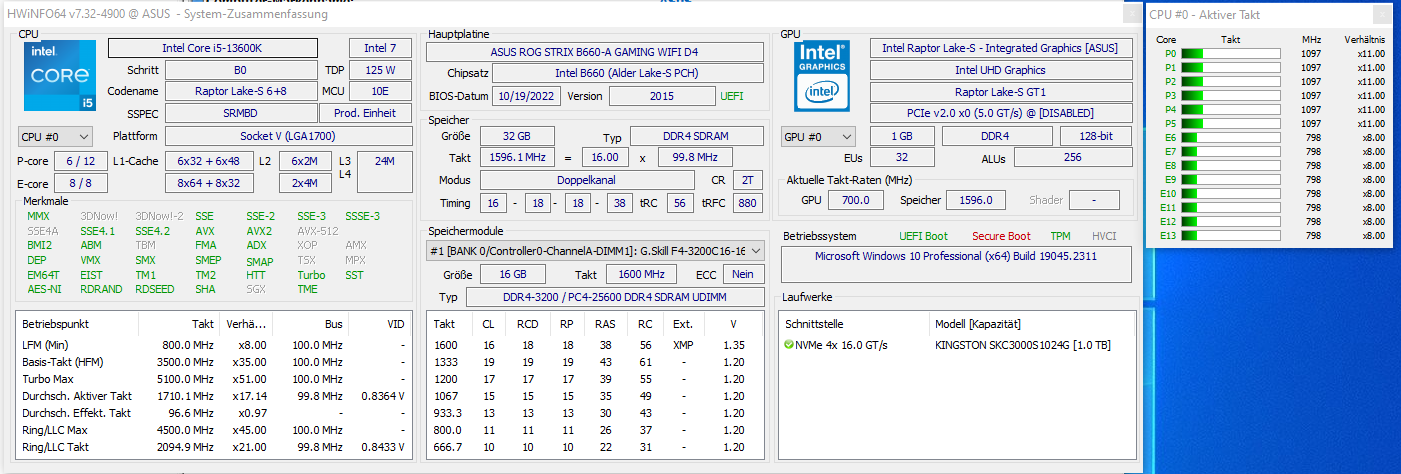Click the AES-NI feature flag
The height and width of the screenshot is (474, 1401).
click(x=43, y=289)
